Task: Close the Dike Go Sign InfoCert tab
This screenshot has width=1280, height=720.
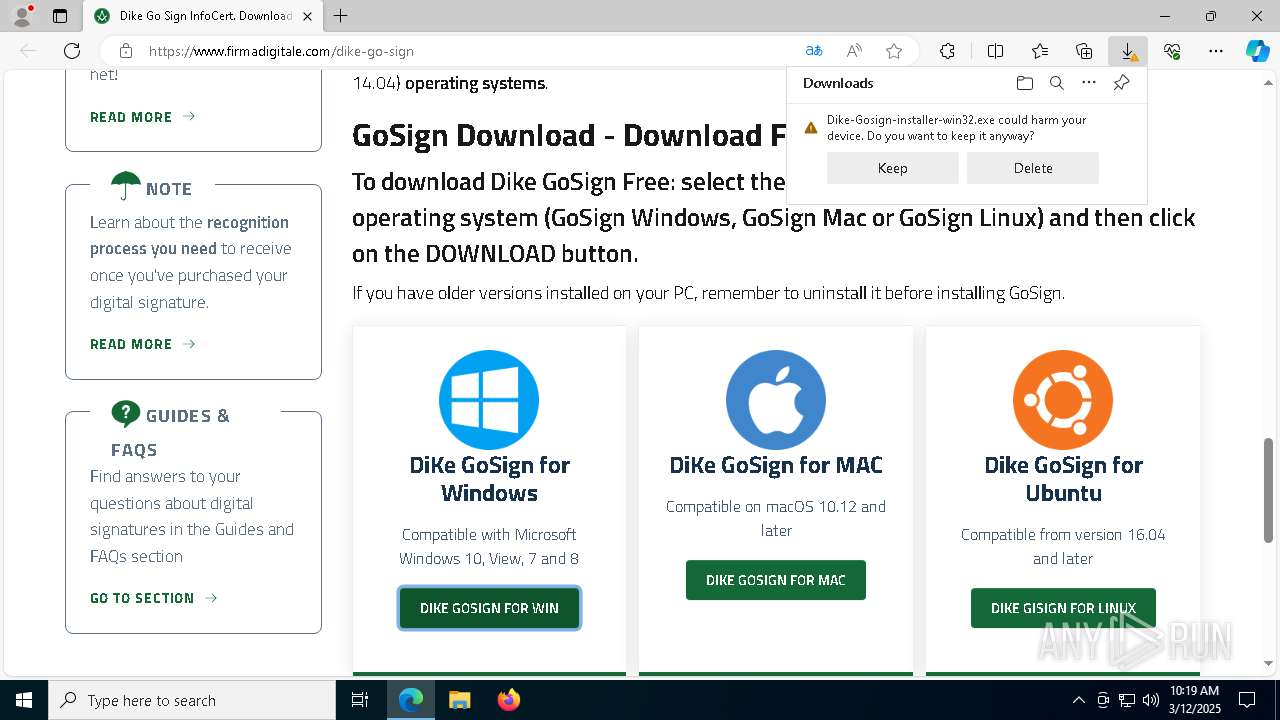Action: click(307, 16)
